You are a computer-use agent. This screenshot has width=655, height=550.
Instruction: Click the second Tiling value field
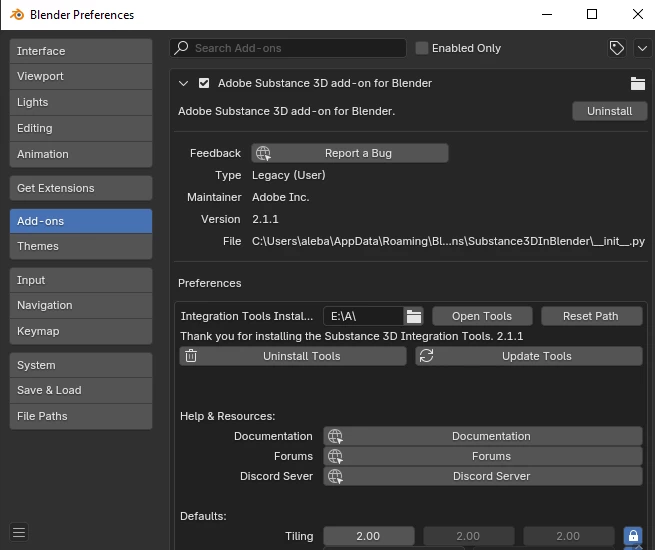click(x=469, y=536)
